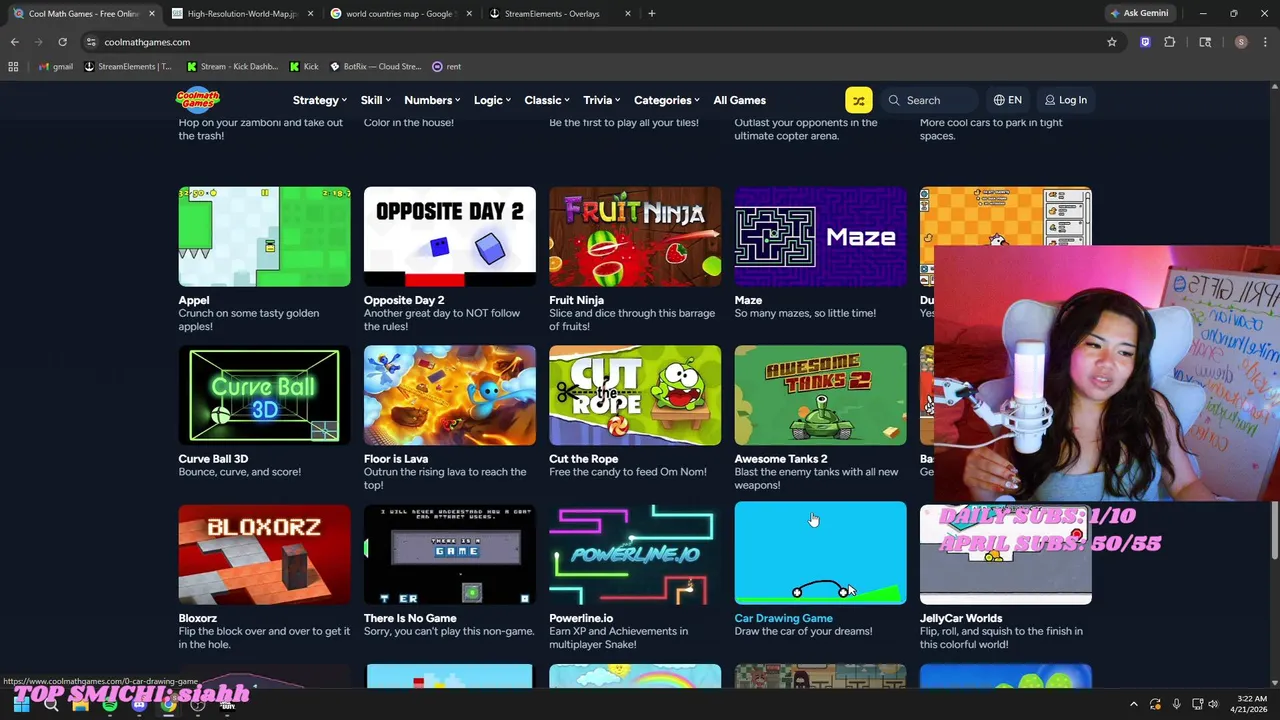Click the Car Drawing Game title link
The image size is (1280, 720).
pyautogui.click(x=783, y=618)
